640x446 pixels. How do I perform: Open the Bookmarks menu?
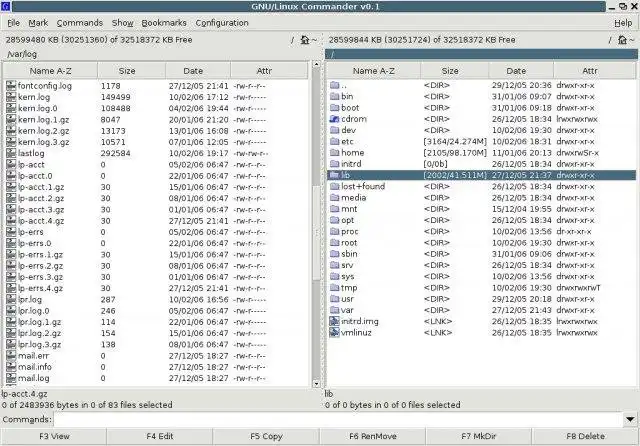tap(164, 23)
